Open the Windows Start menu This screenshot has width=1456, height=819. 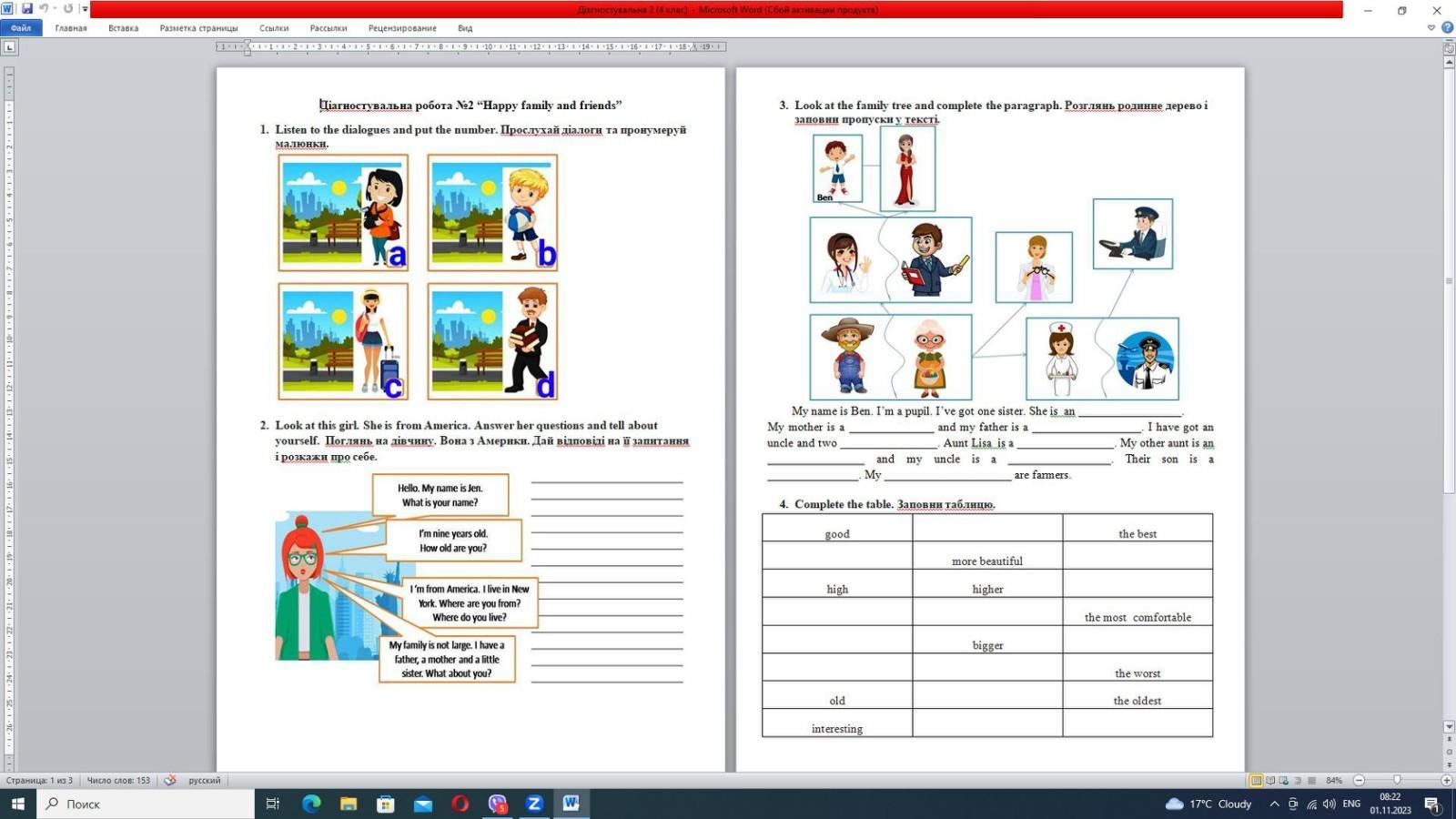[18, 804]
